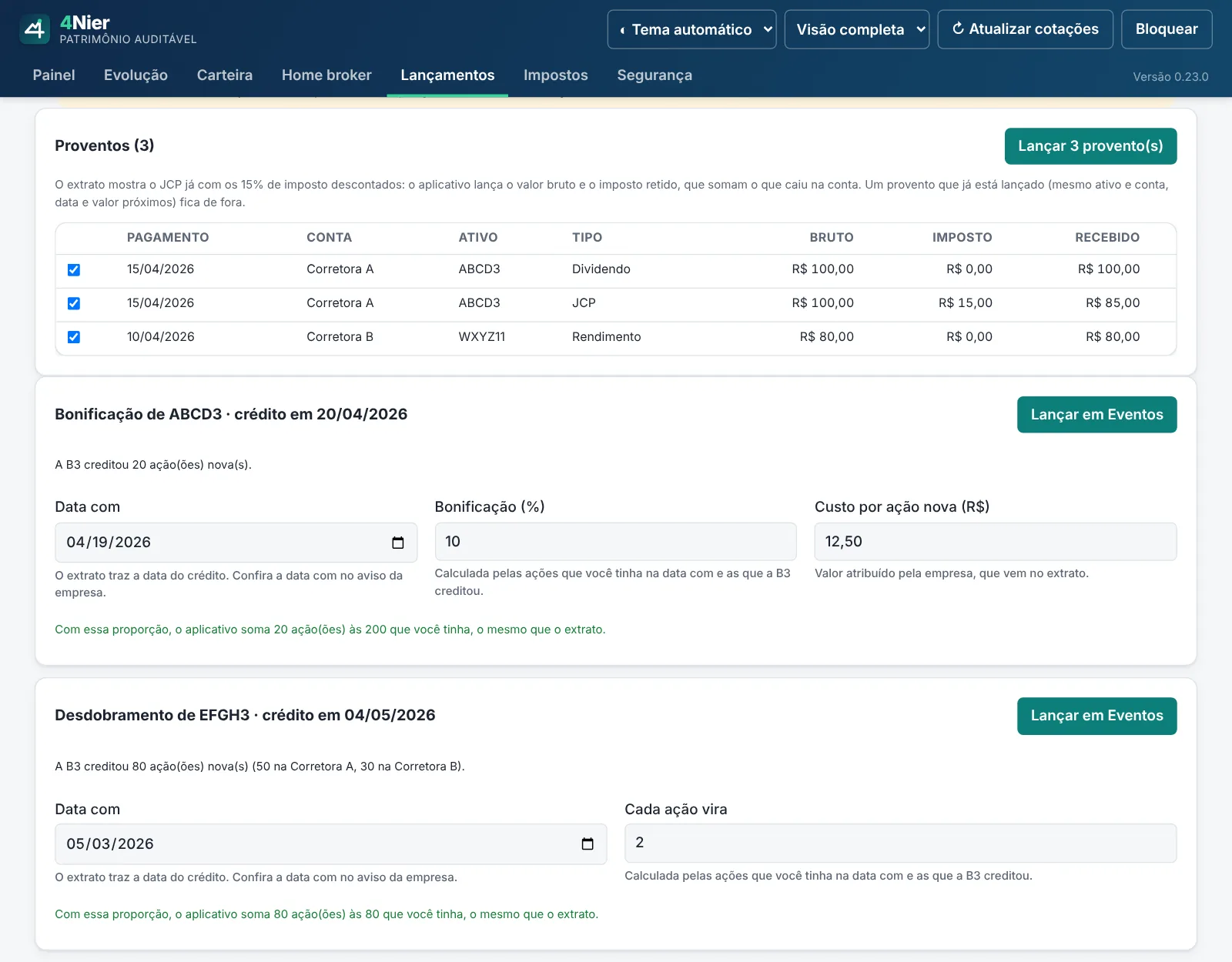Select the Evolução tab

[136, 75]
